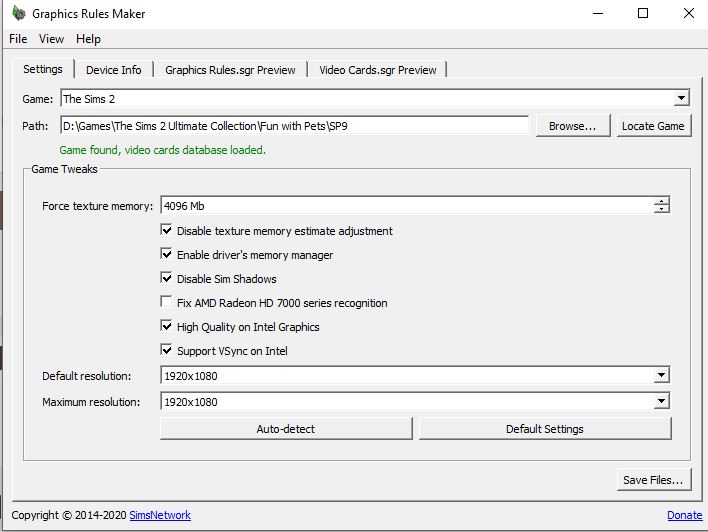Uncheck High Quality on Intel Graphics
Image resolution: width=708 pixels, height=532 pixels.
coord(167,327)
